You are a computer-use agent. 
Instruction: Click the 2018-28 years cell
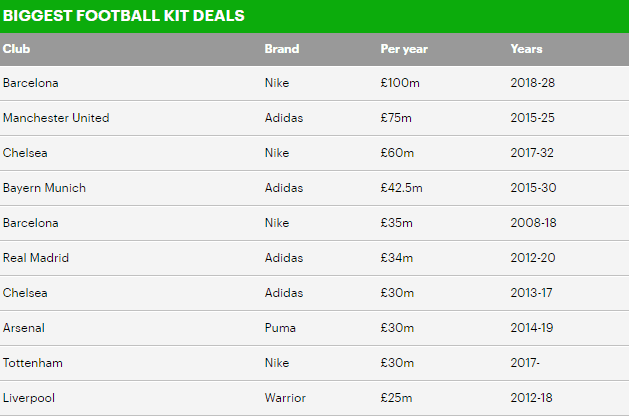532,83
